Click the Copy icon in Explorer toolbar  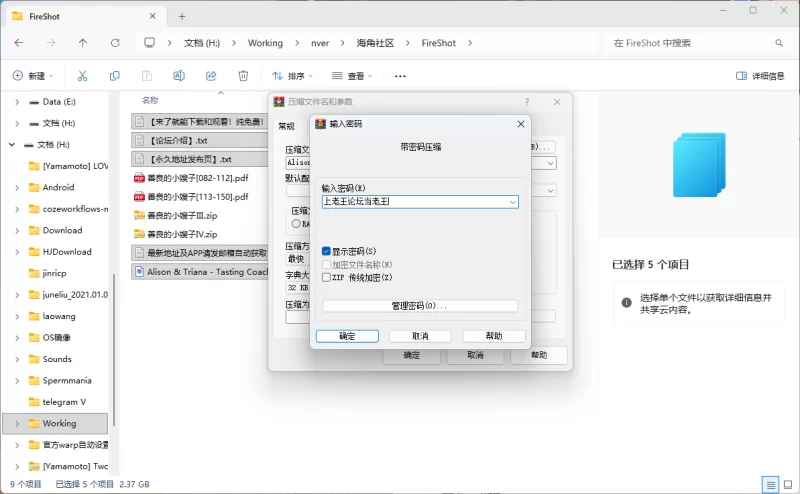[115, 76]
